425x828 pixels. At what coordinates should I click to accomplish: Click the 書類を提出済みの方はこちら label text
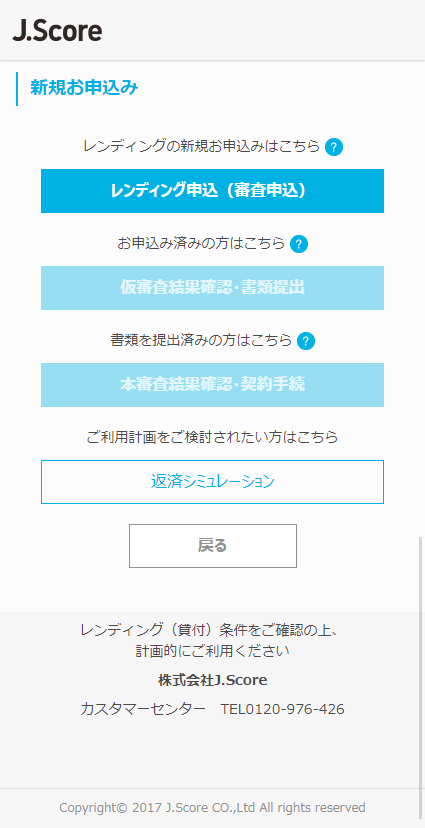(x=201, y=341)
